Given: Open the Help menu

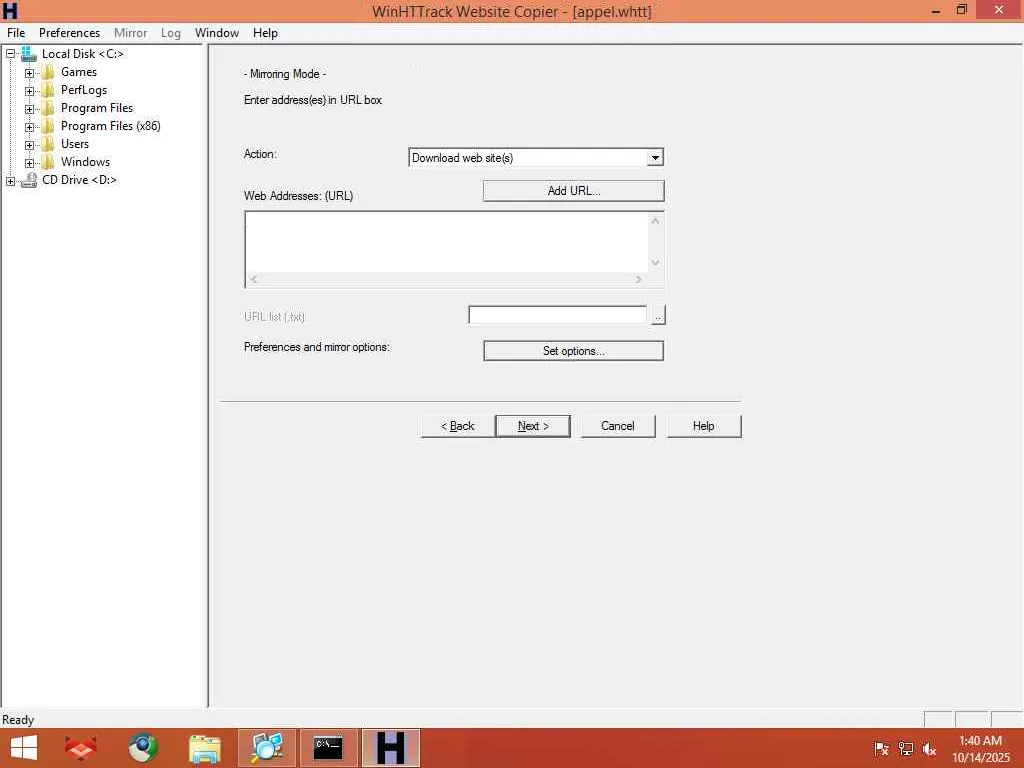Looking at the screenshot, I should point(265,33).
